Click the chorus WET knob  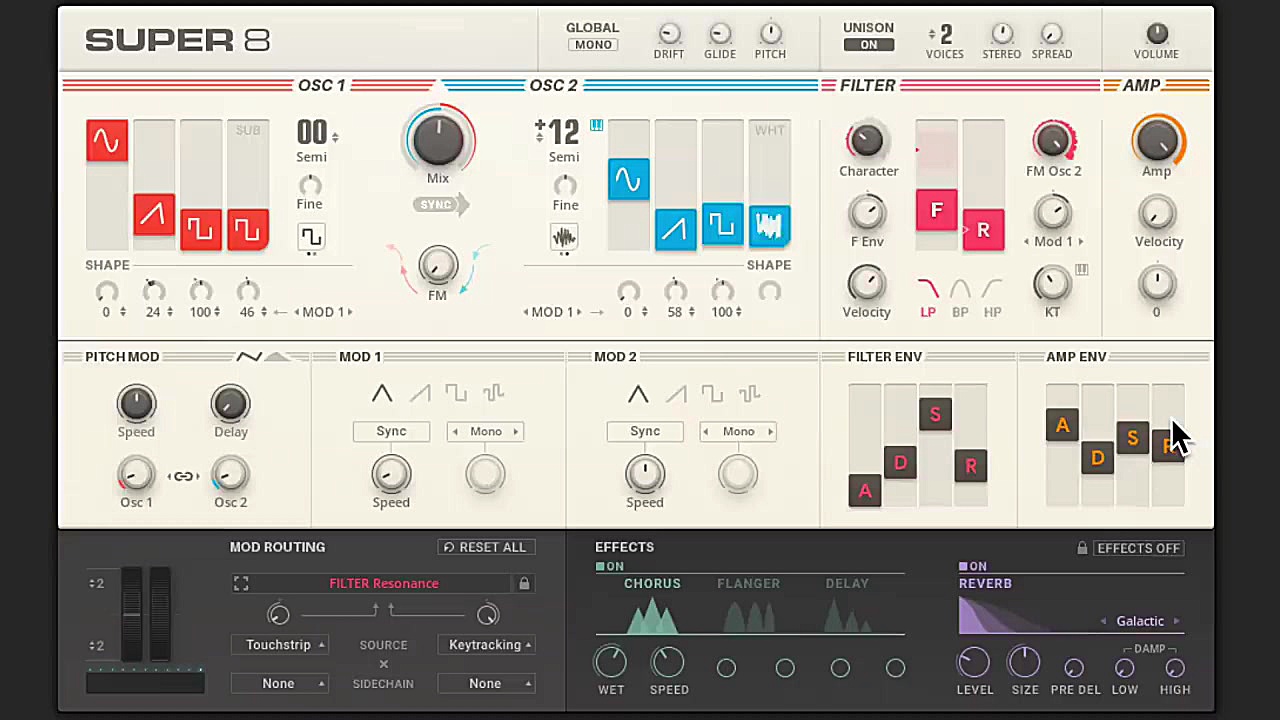click(x=611, y=661)
